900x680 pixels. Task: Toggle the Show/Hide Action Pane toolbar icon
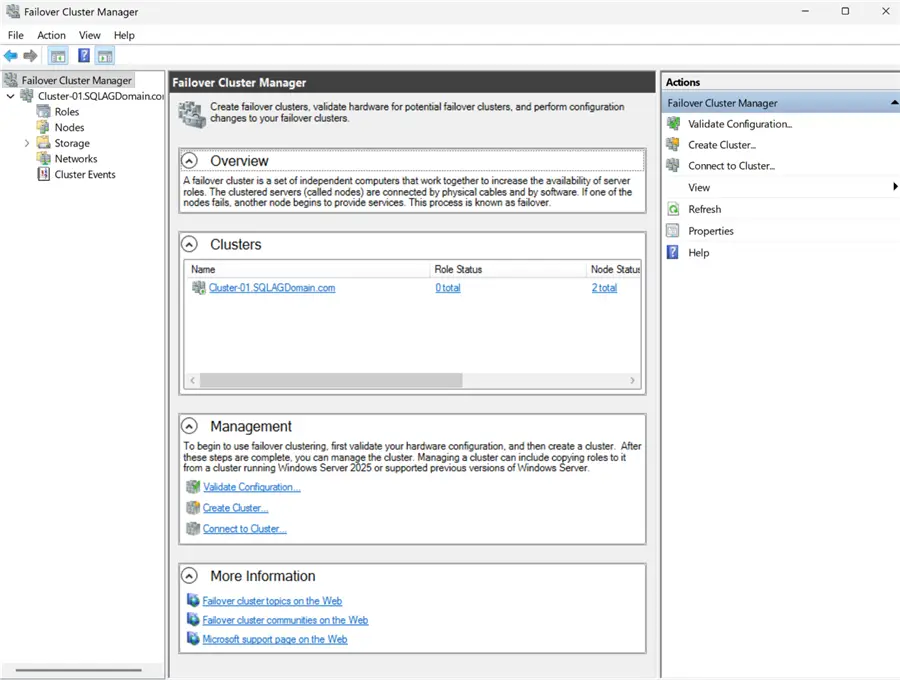click(x=105, y=56)
